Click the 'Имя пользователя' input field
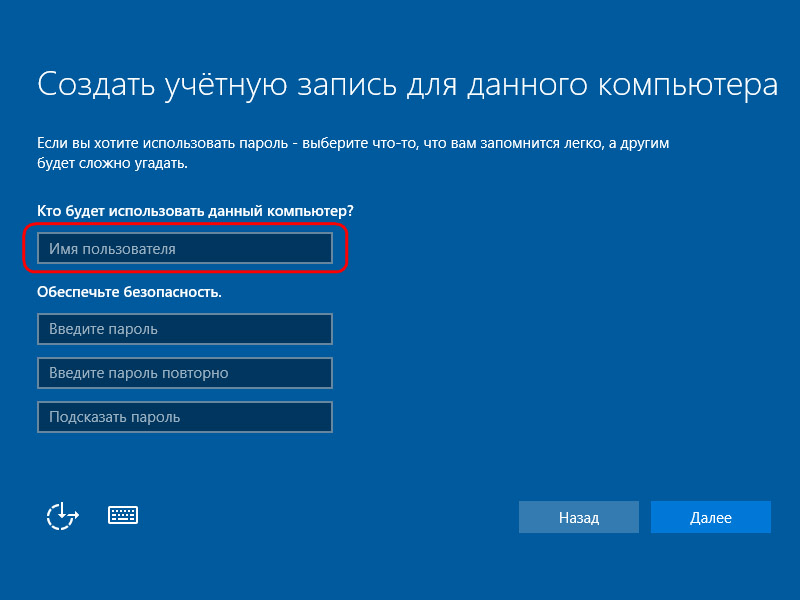800x600 pixels. 185,248
